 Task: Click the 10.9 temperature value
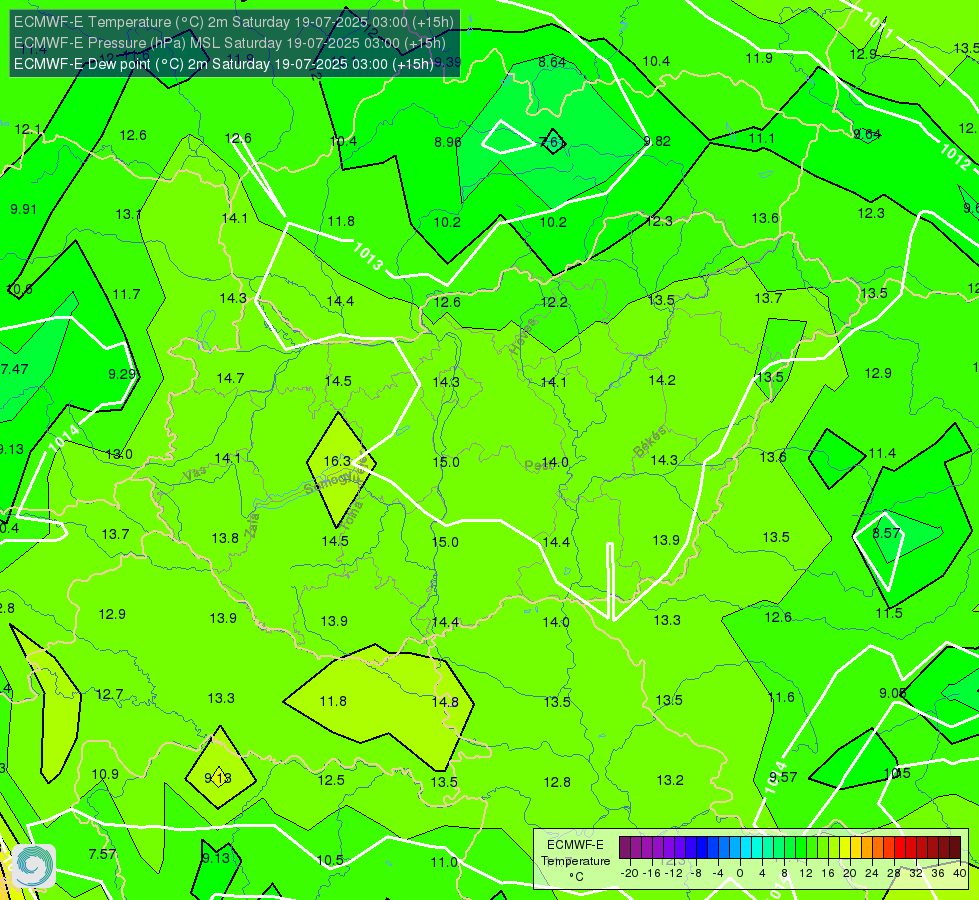click(x=105, y=774)
